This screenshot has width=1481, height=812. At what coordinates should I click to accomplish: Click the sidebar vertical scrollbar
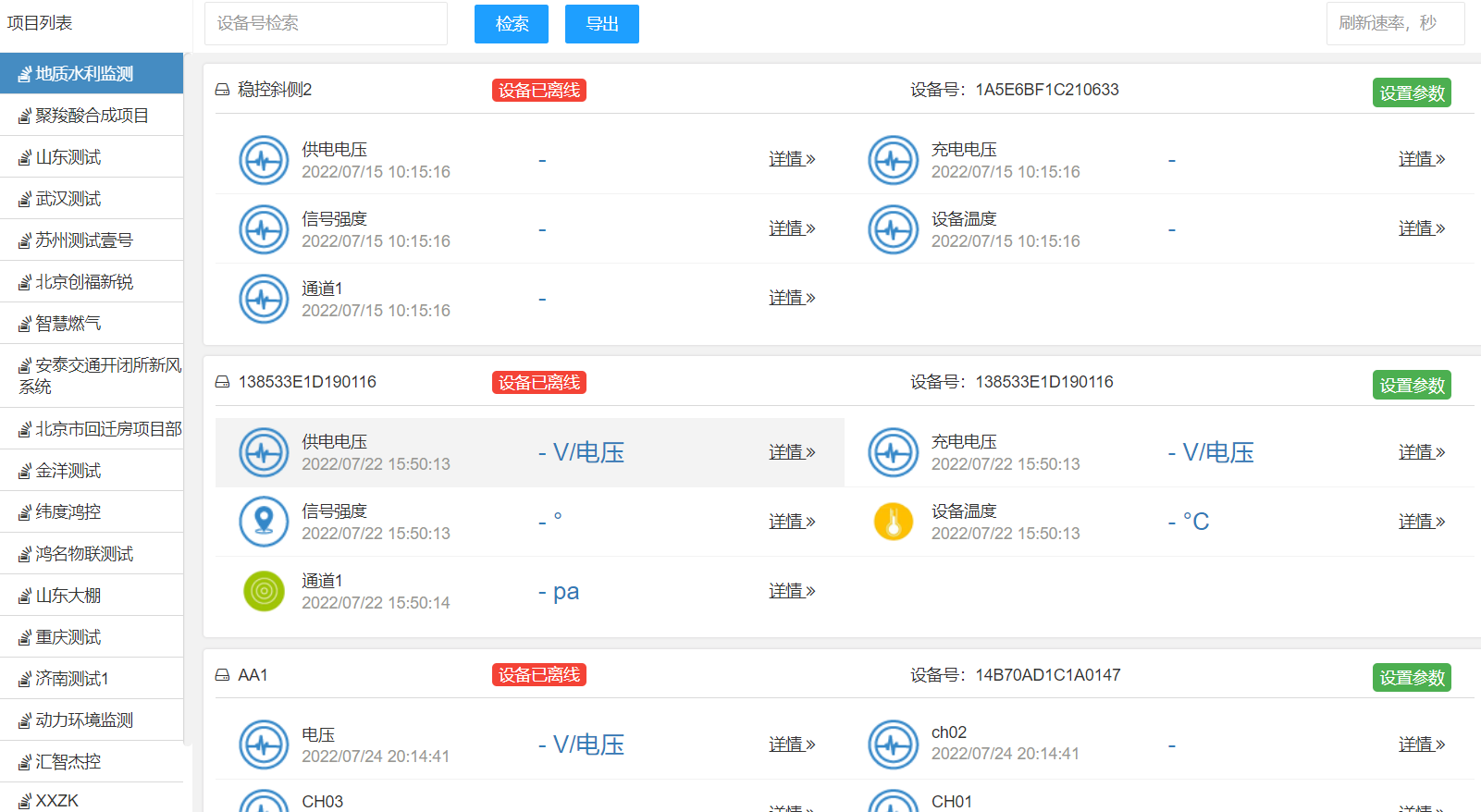click(188, 400)
